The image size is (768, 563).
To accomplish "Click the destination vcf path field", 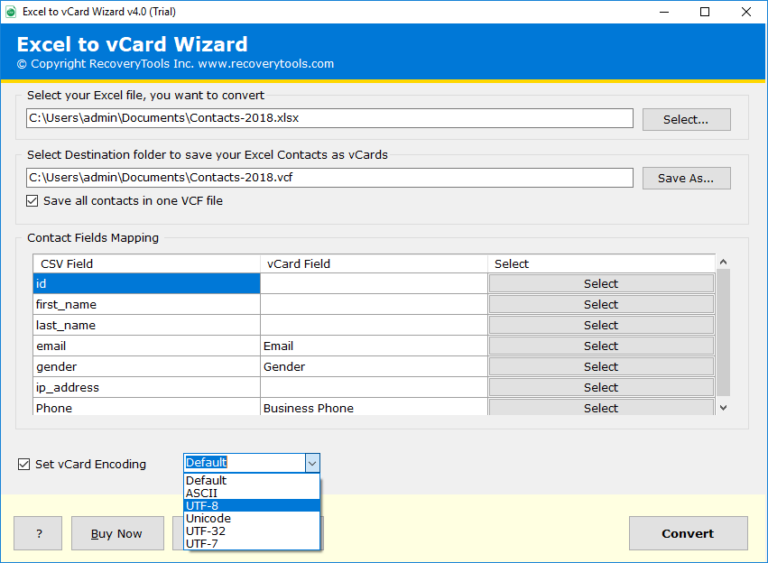I will tap(330, 177).
